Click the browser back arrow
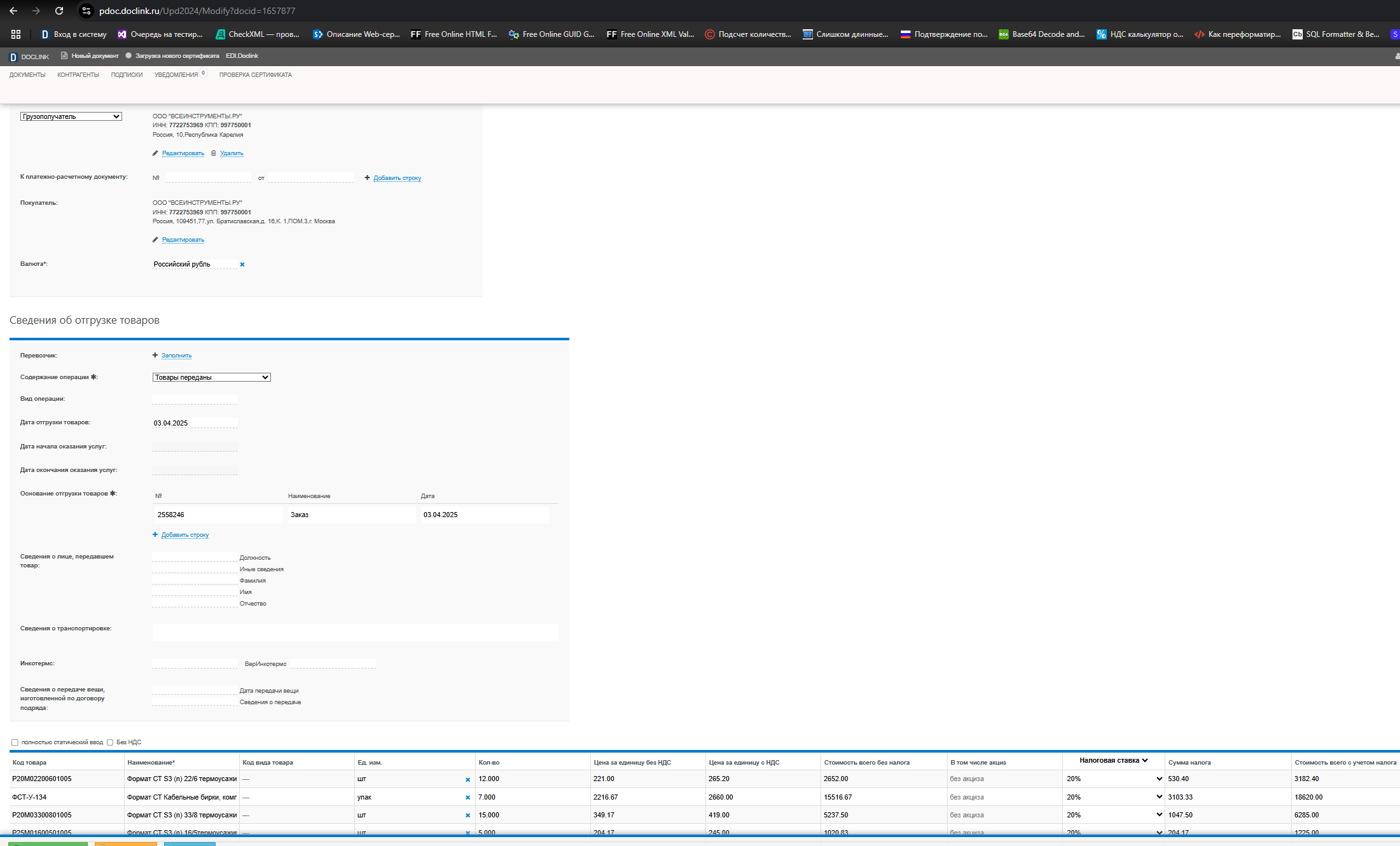This screenshot has width=1400, height=846. point(13,11)
